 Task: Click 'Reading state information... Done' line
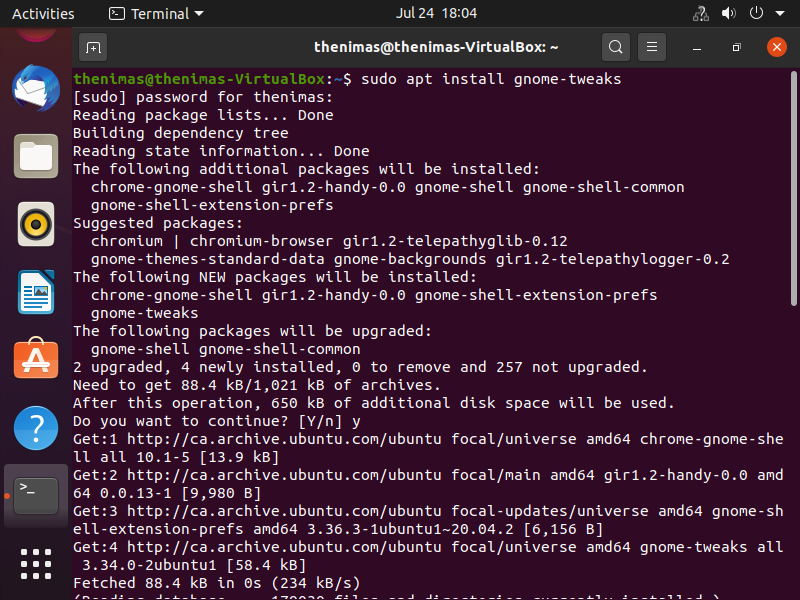pos(221,151)
